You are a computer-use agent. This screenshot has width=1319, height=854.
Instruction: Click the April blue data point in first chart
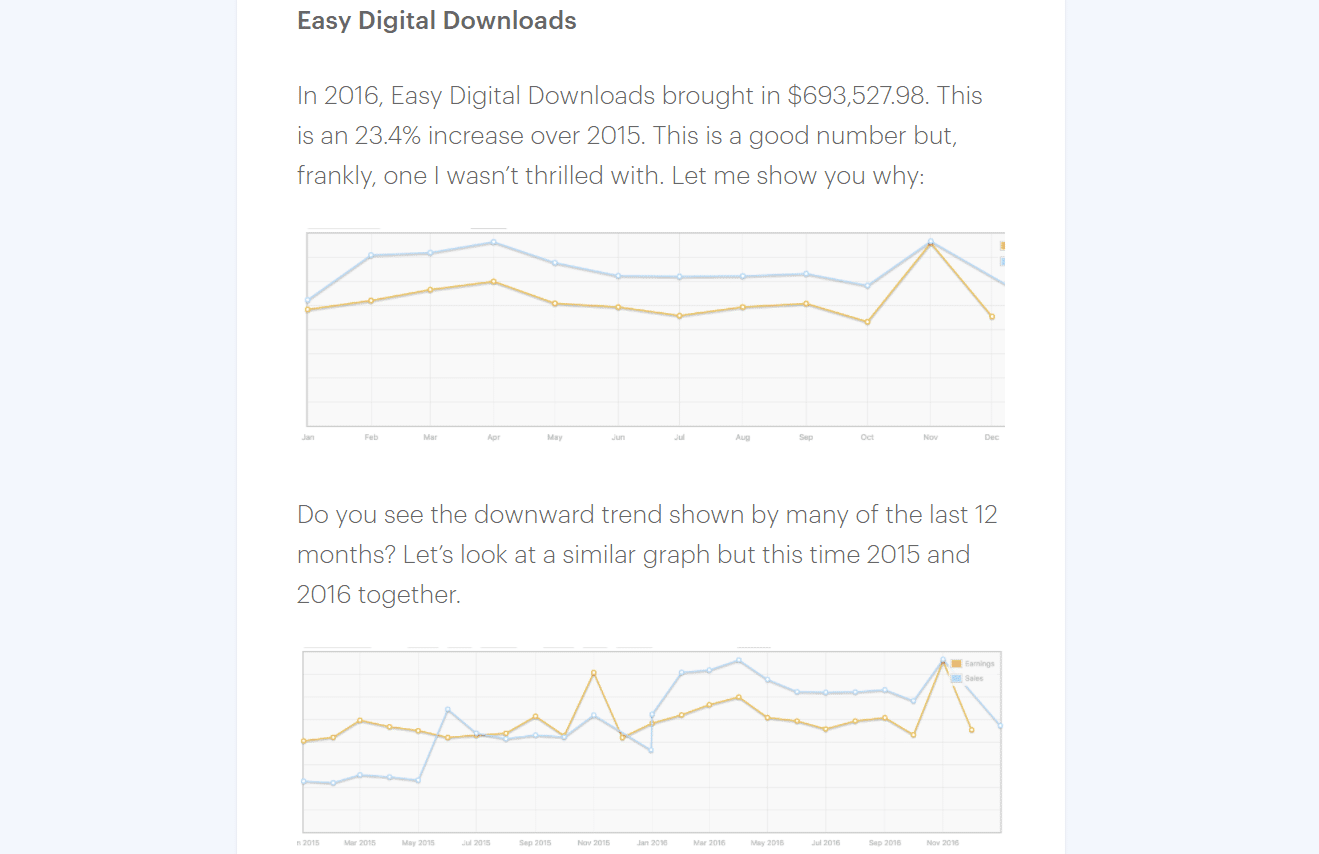tap(493, 242)
